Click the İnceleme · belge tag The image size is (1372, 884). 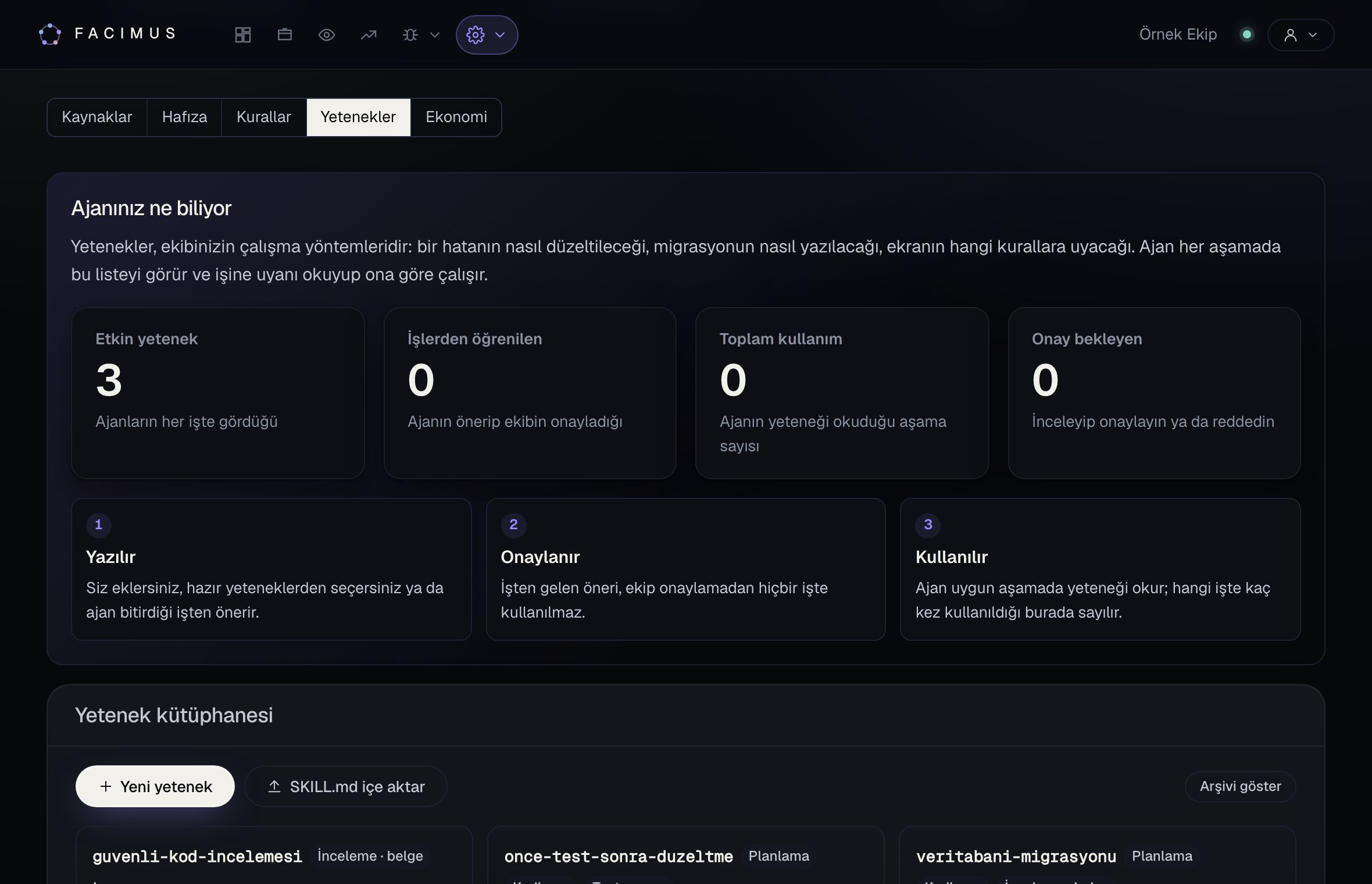[370, 856]
